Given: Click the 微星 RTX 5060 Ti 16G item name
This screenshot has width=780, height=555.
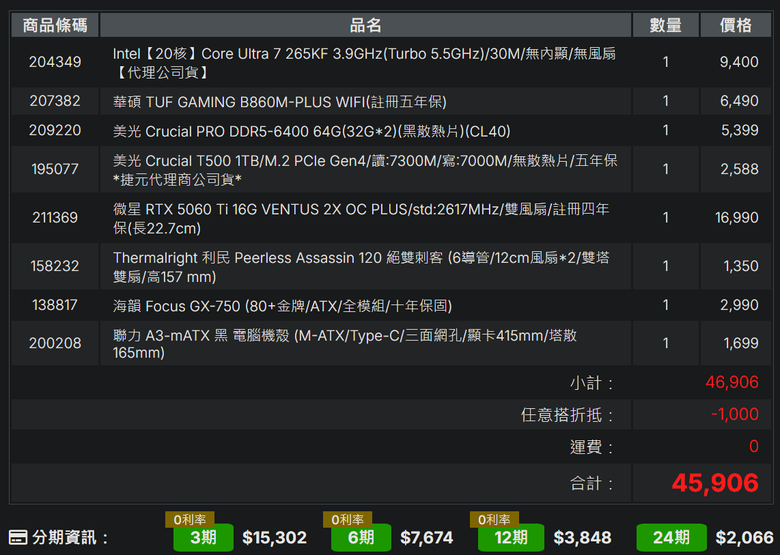Looking at the screenshot, I should coord(361,218).
